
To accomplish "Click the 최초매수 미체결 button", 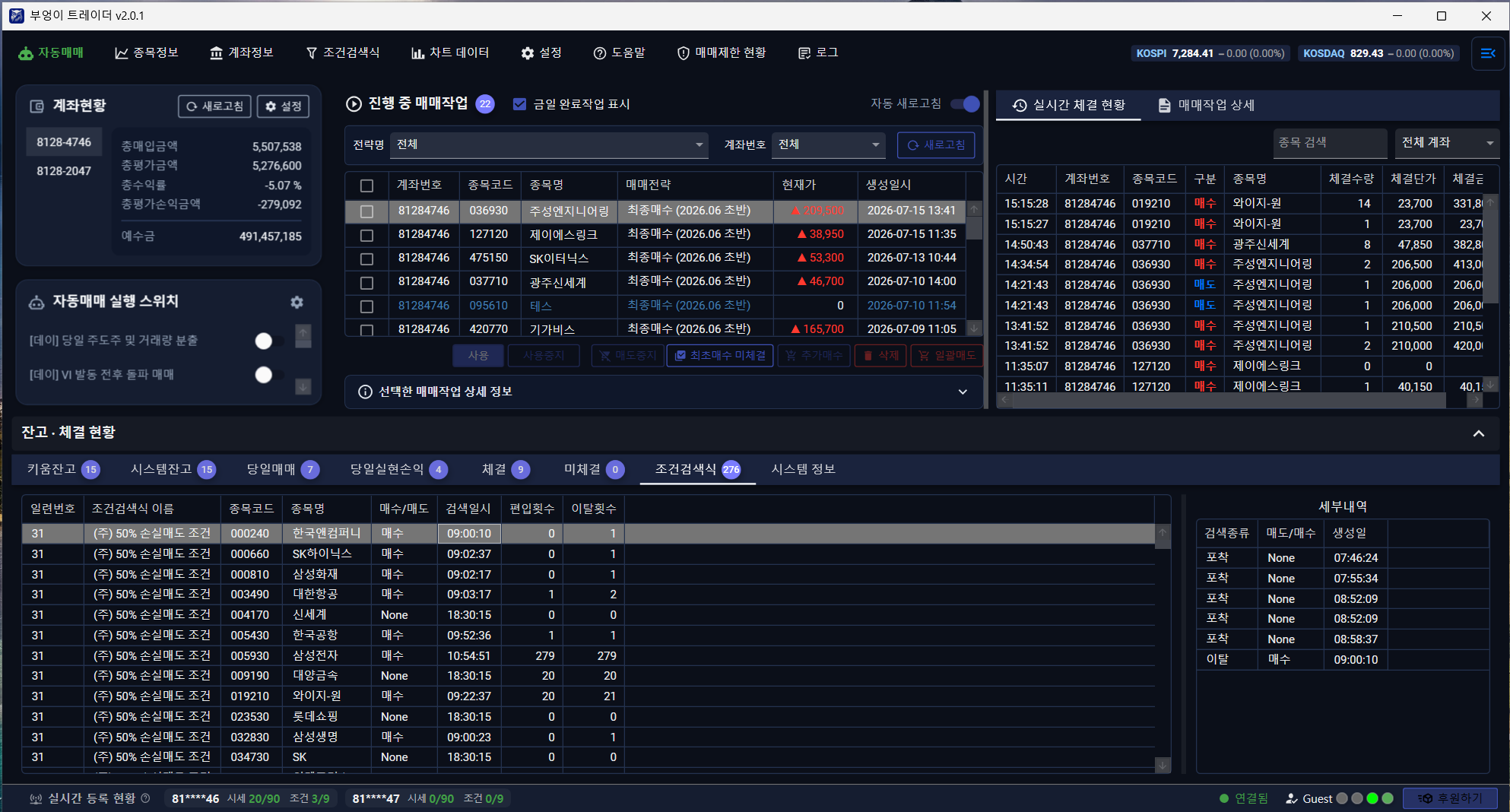I will (x=720, y=356).
